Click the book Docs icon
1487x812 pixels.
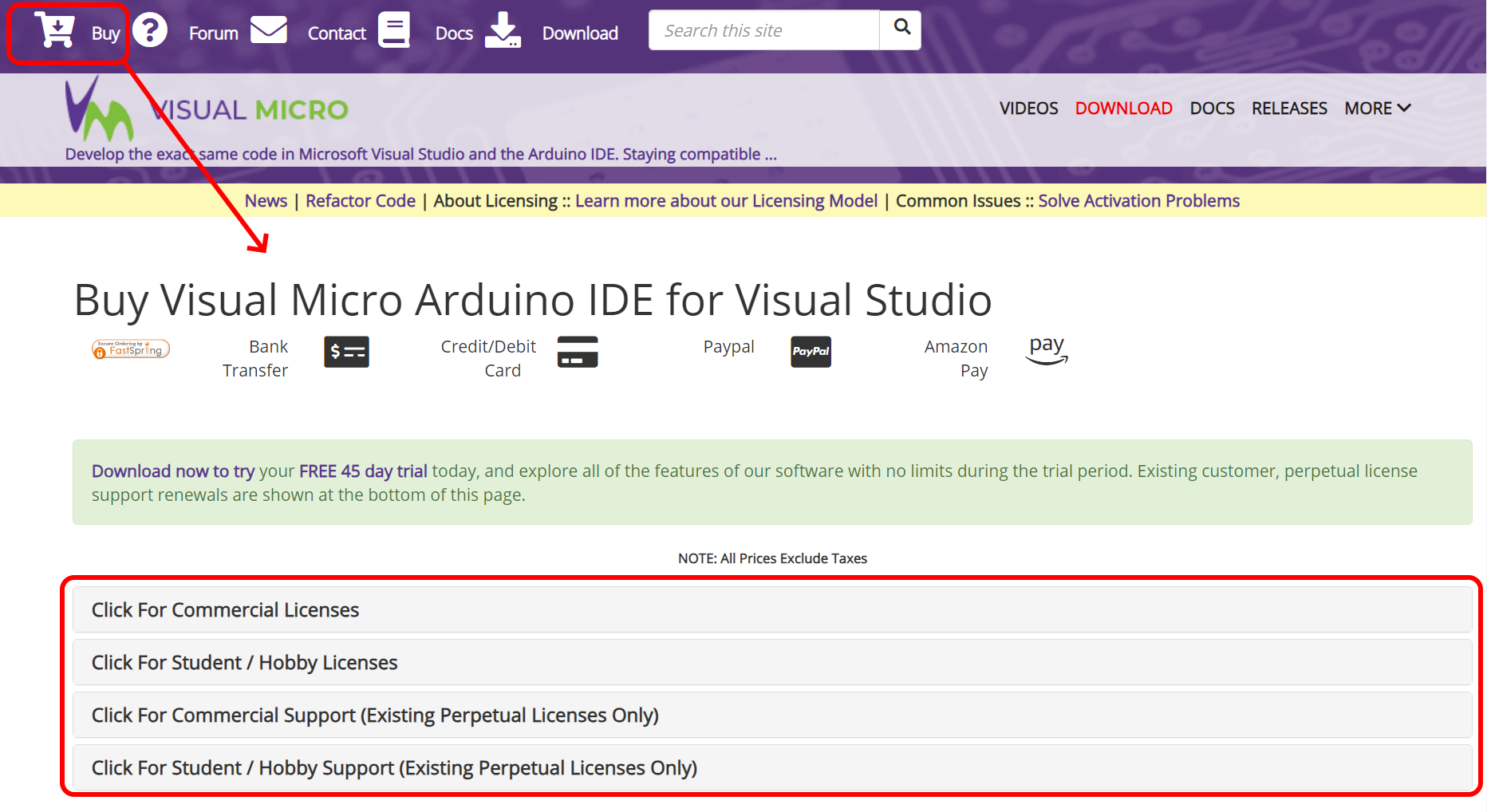[394, 30]
